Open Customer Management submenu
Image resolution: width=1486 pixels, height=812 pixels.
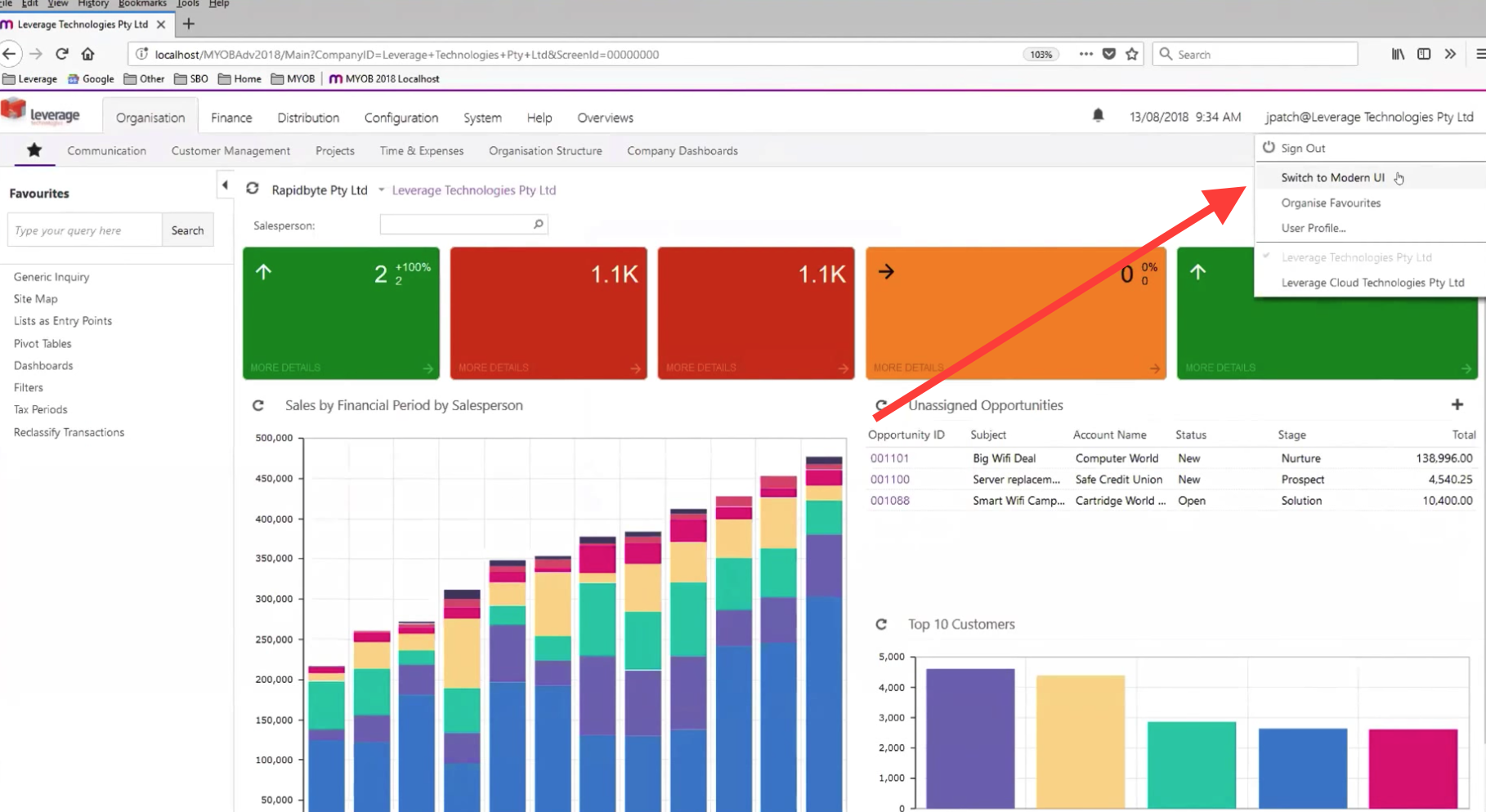231,151
